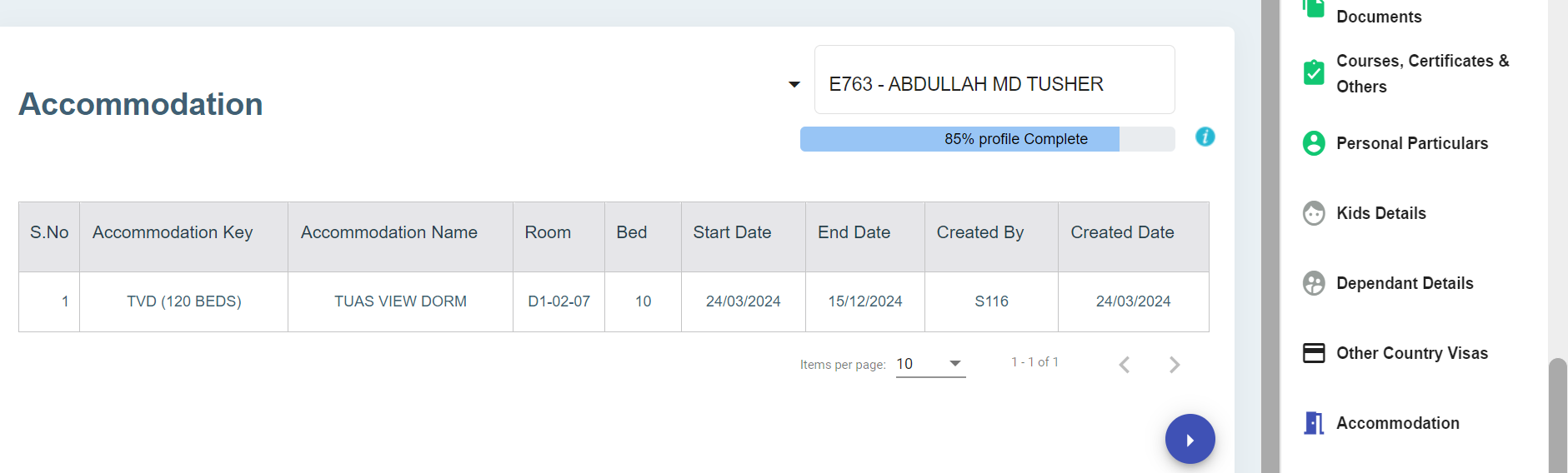This screenshot has height=473, width=1568.
Task: Click the Dependant Details icon
Action: pos(1314,283)
